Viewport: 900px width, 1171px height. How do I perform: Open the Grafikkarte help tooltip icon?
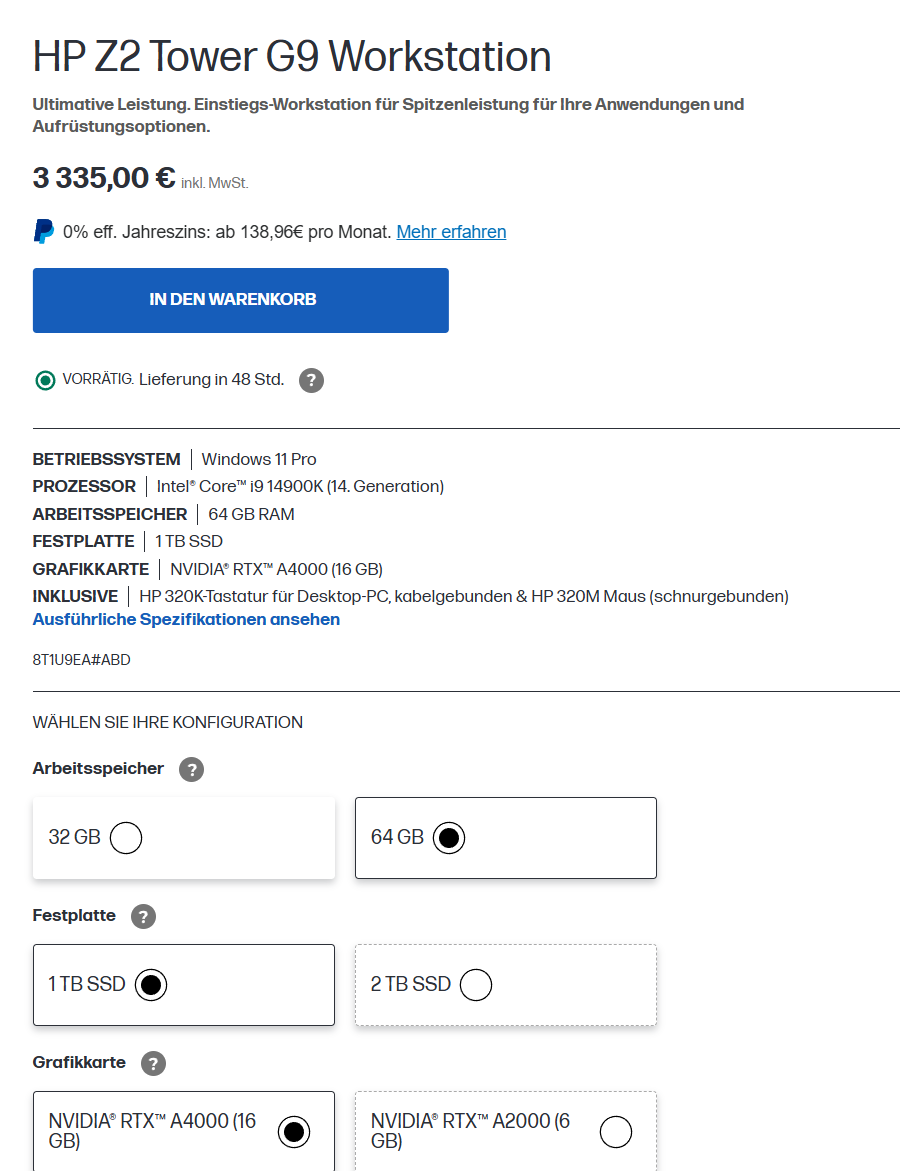pos(153,1063)
